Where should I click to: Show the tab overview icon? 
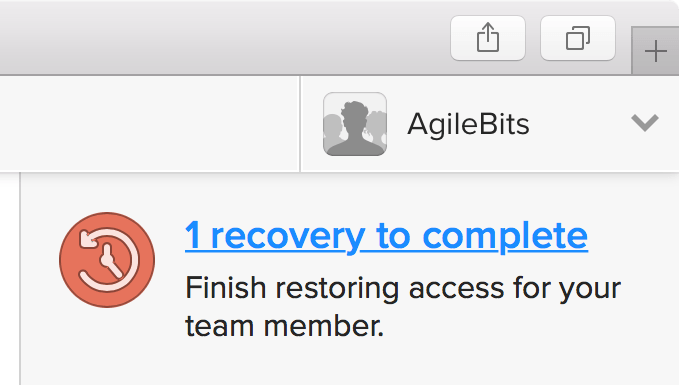[578, 38]
